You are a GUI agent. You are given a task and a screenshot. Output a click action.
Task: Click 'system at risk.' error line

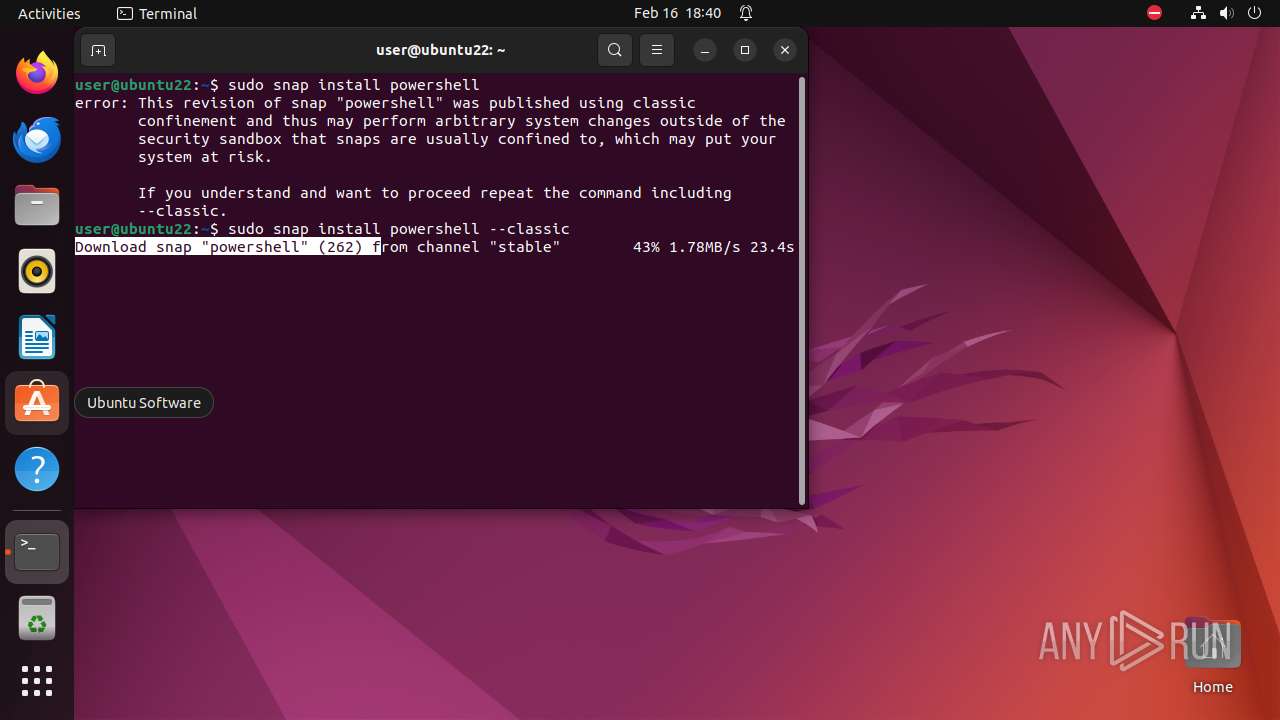[205, 157]
